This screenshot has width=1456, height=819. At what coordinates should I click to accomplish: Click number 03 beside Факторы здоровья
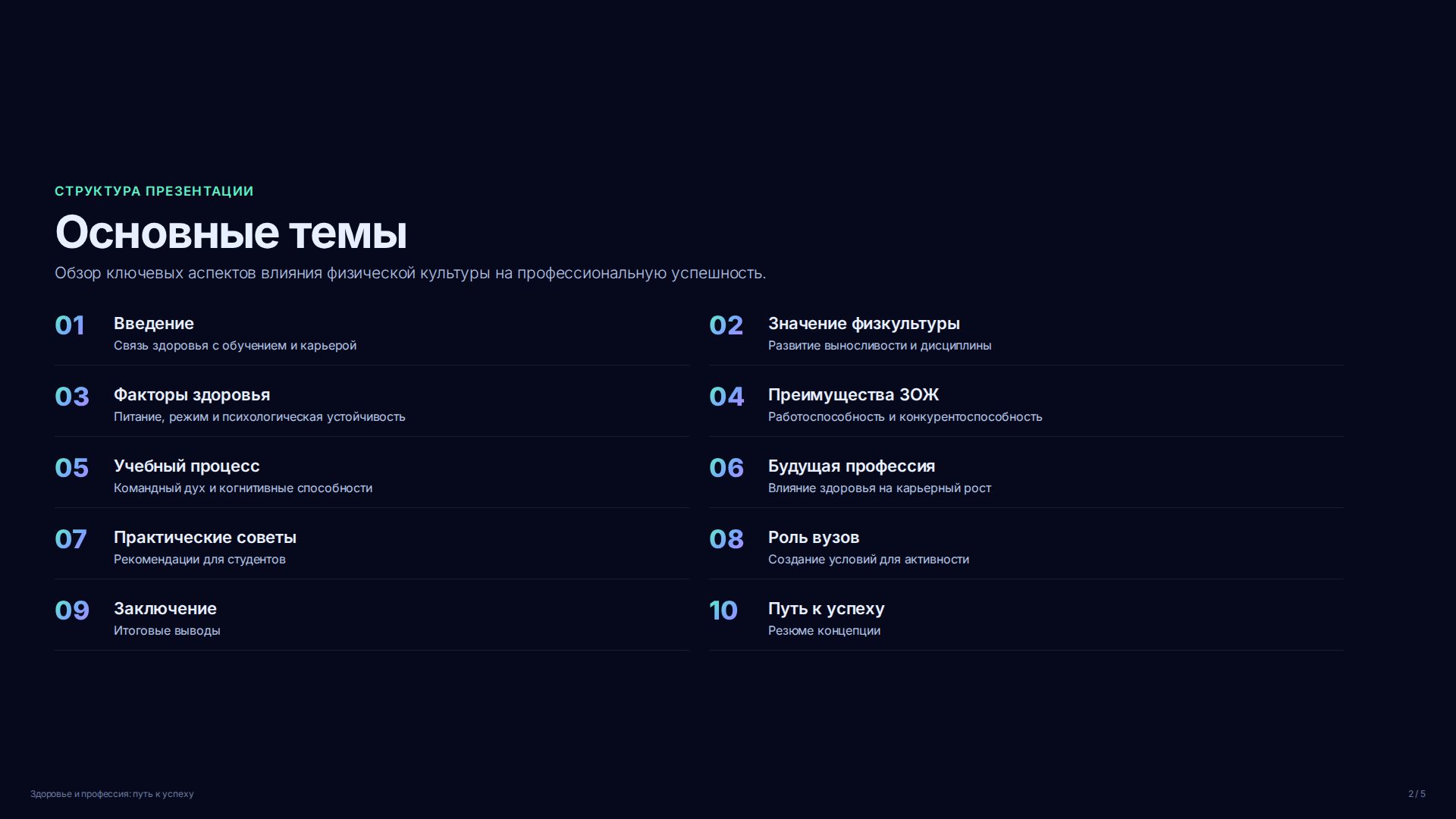[72, 397]
